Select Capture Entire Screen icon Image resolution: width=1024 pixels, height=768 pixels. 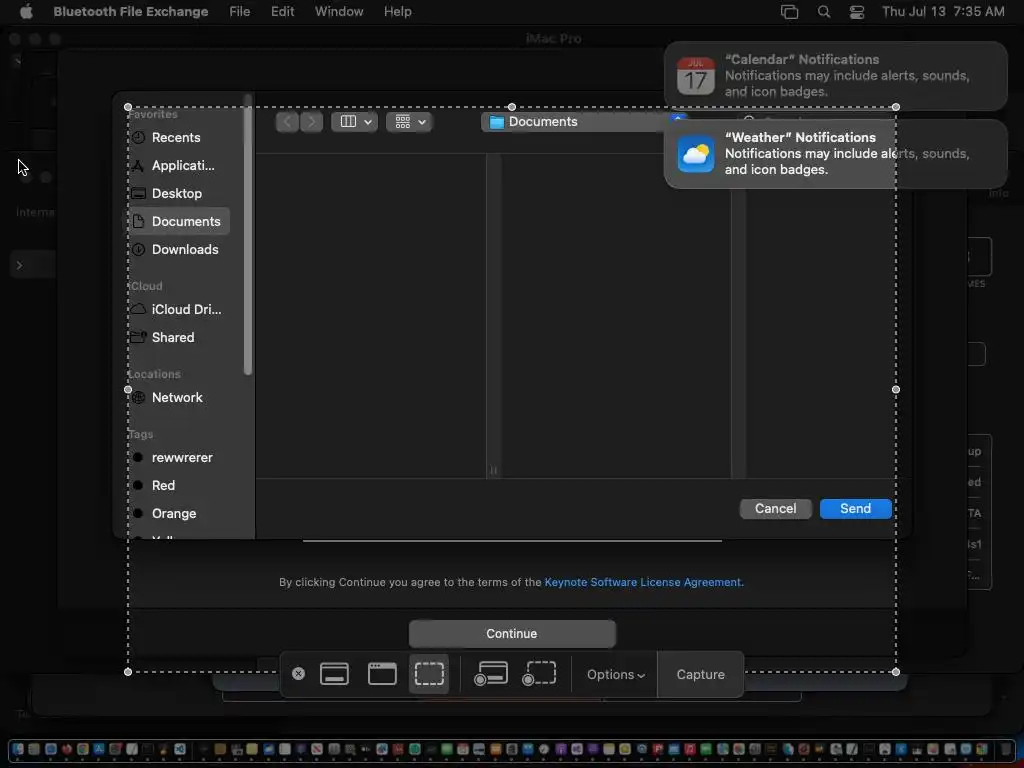[334, 674]
